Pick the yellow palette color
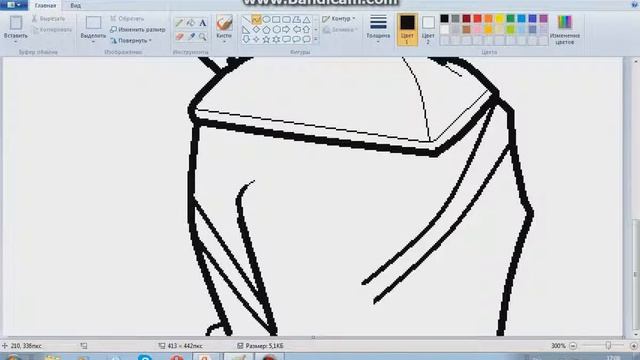 pos(500,19)
